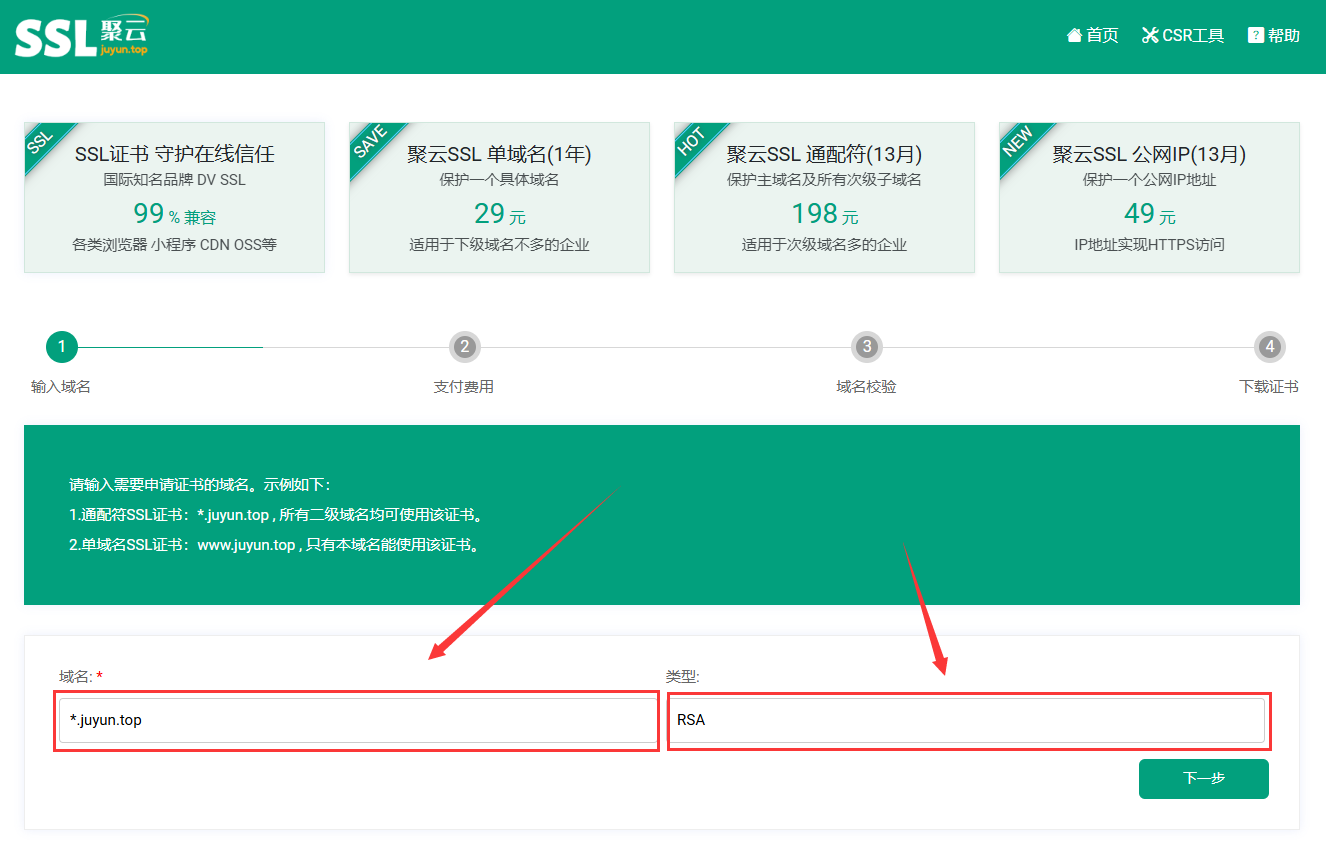Image resolution: width=1326 pixels, height=846 pixels.
Task: Click 保护主域名及所有次级子域名 text
Action: coord(824,180)
